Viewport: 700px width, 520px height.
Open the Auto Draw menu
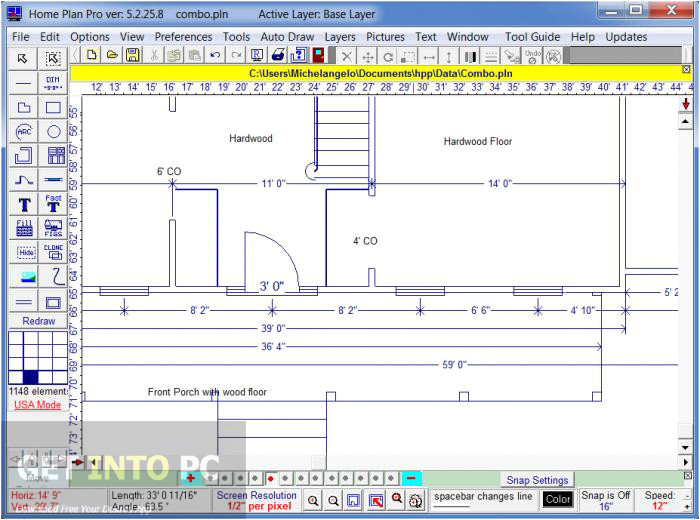click(x=287, y=37)
